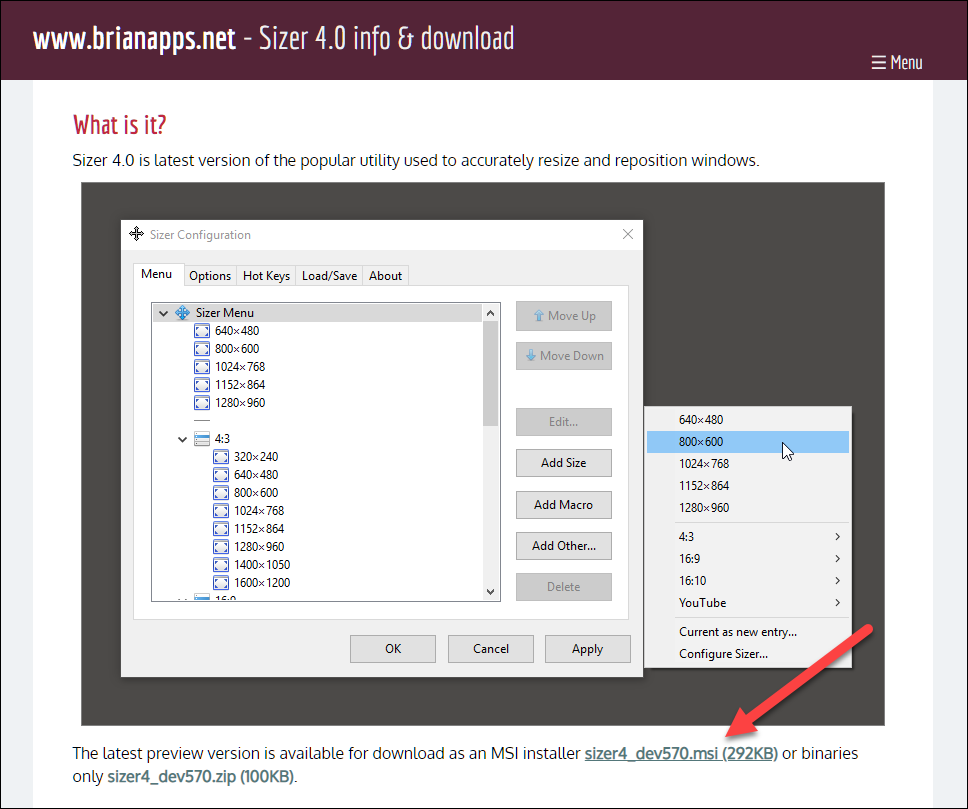Screen dimensions: 968x809
Task: Close the Sizer Configuration dialog with the X
Action: click(x=628, y=234)
